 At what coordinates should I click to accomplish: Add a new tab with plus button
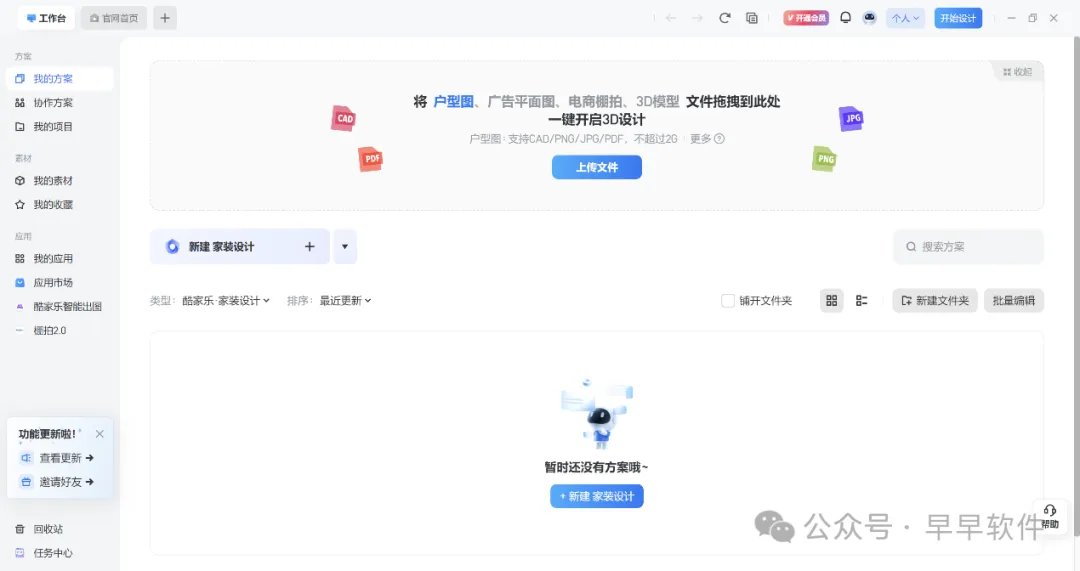[165, 18]
